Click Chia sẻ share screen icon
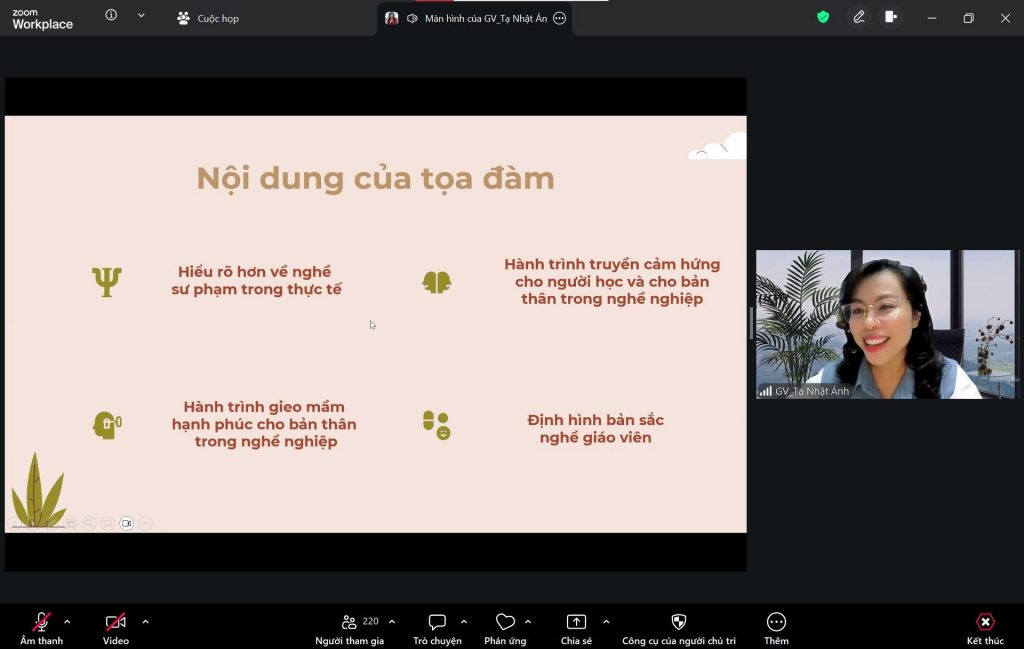 (576, 623)
